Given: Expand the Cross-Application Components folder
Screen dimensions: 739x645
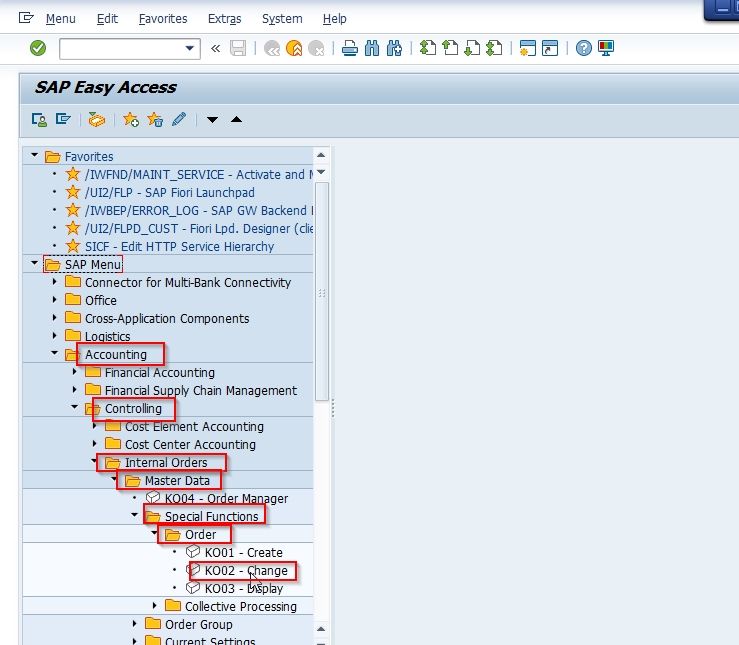Looking at the screenshot, I should coord(54,318).
